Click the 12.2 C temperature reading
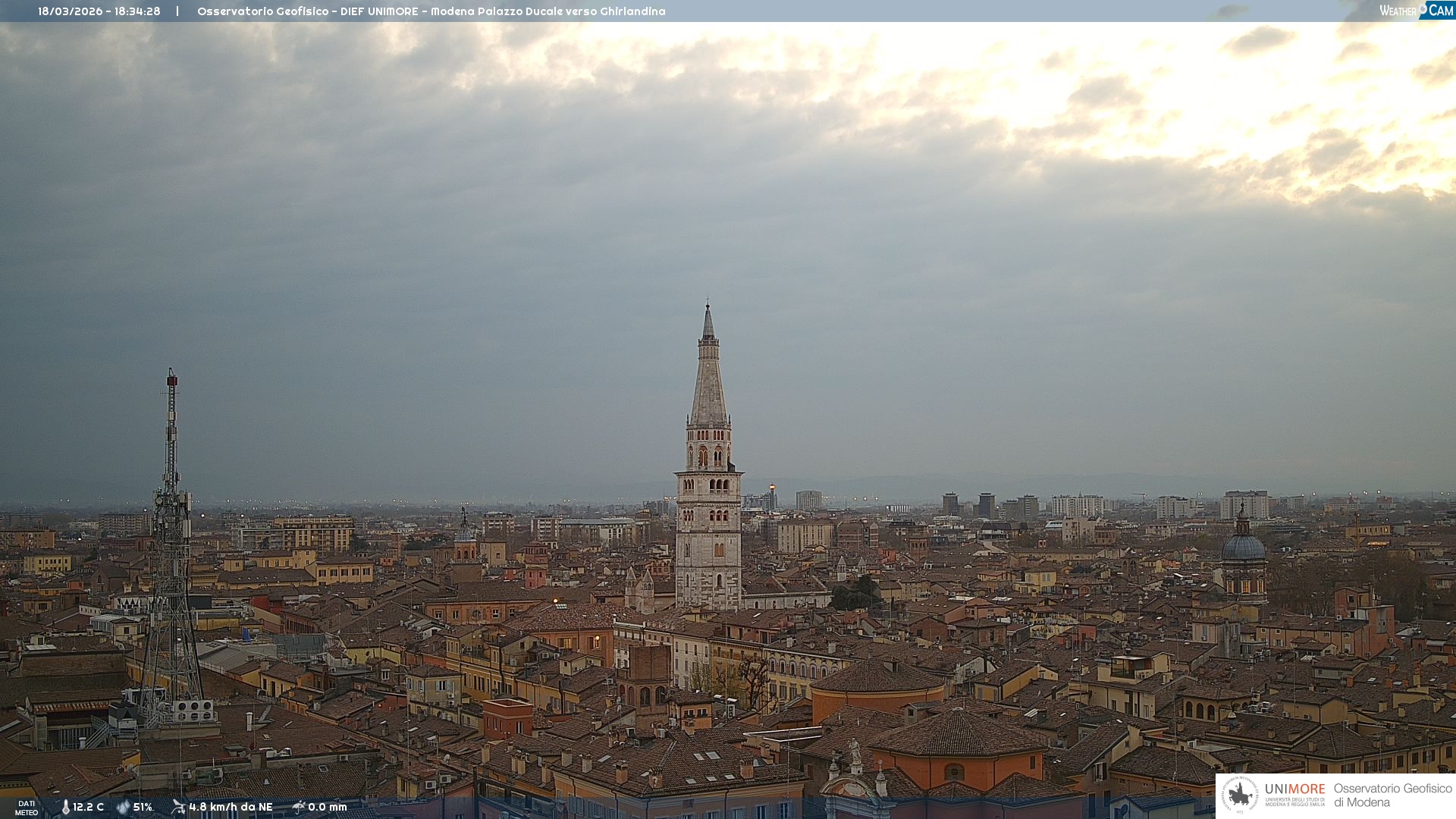The height and width of the screenshot is (819, 1456). click(x=89, y=807)
